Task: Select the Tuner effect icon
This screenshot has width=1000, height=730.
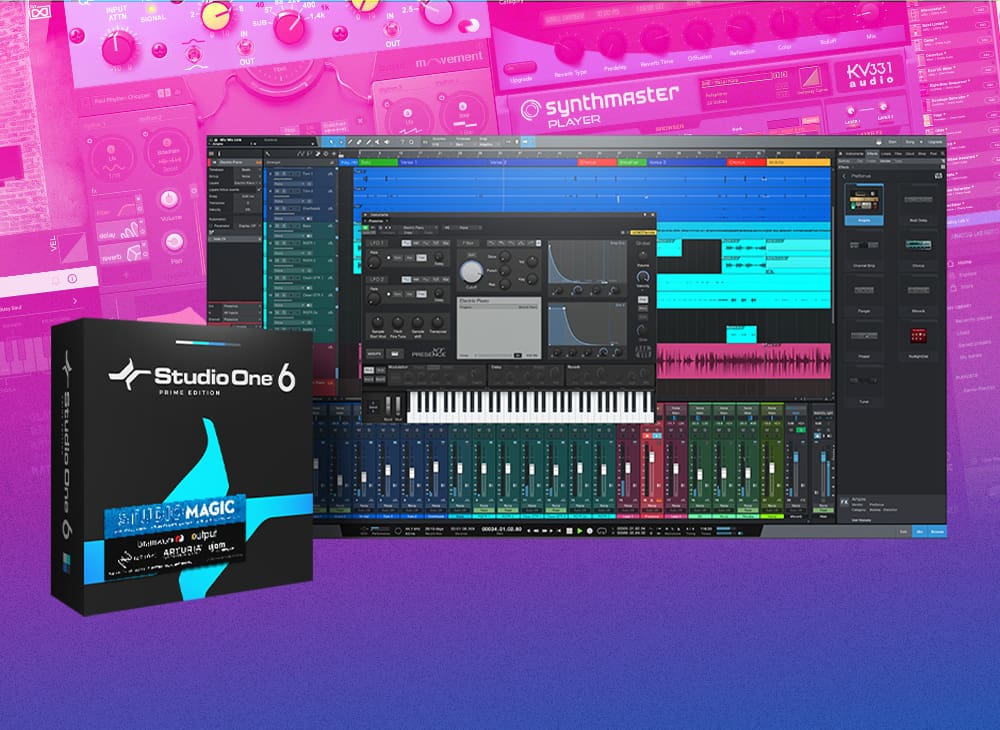Action: point(863,381)
